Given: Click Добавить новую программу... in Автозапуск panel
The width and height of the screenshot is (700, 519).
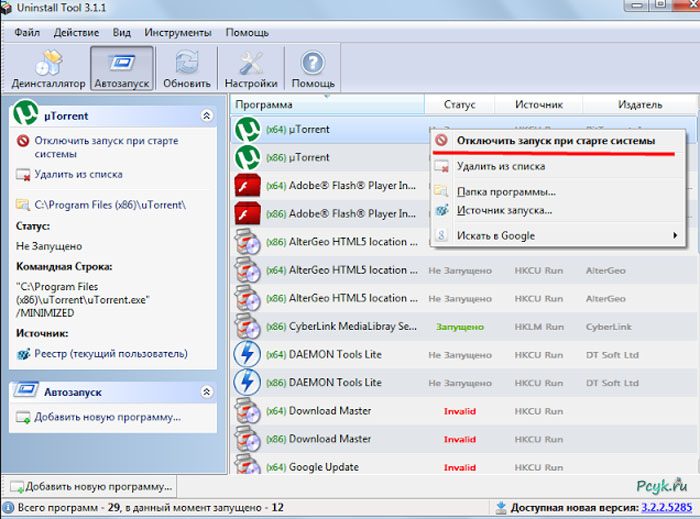Looking at the screenshot, I should pyautogui.click(x=108, y=417).
